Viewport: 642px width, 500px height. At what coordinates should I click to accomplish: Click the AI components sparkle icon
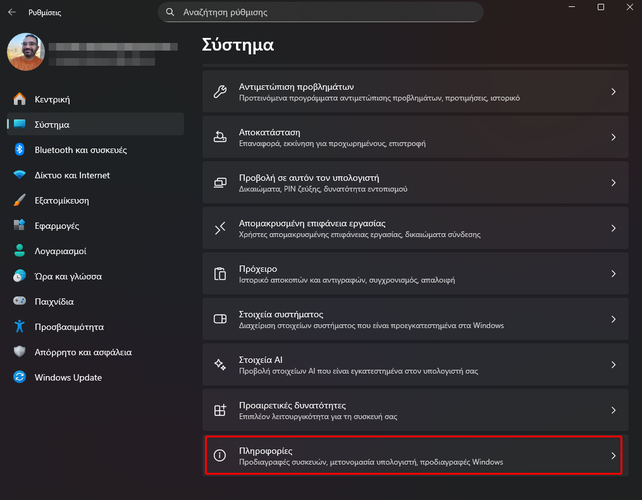(221, 365)
